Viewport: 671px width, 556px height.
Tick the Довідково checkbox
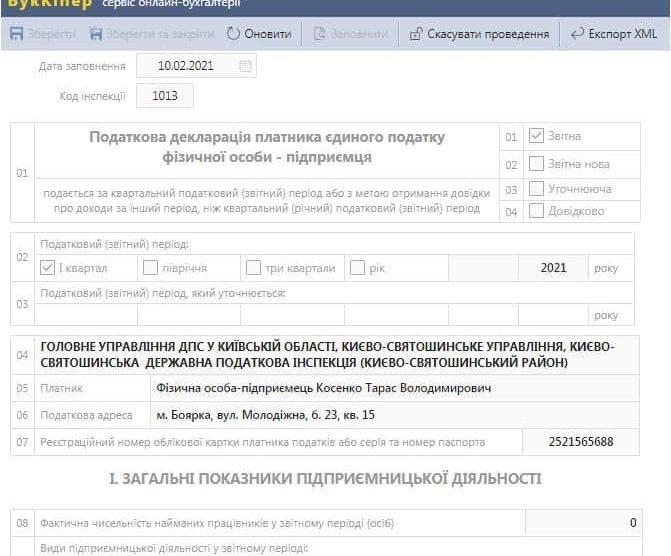click(536, 211)
